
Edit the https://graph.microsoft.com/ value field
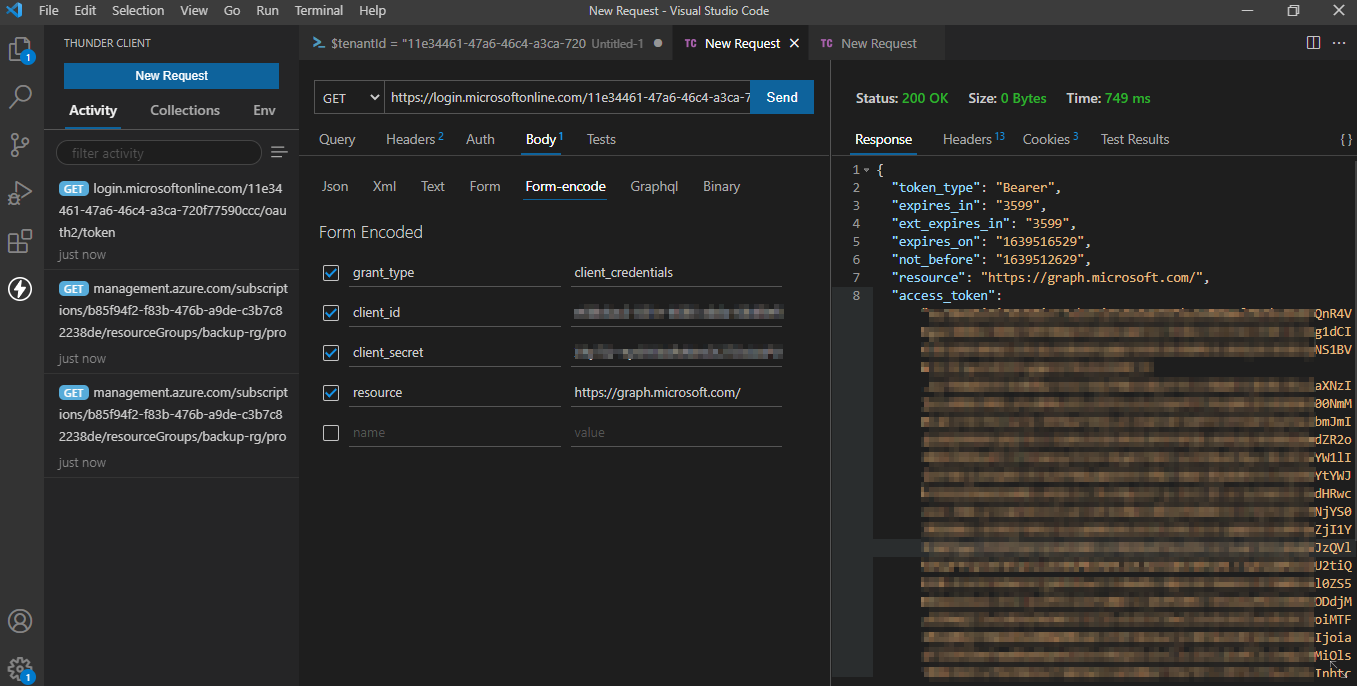676,392
